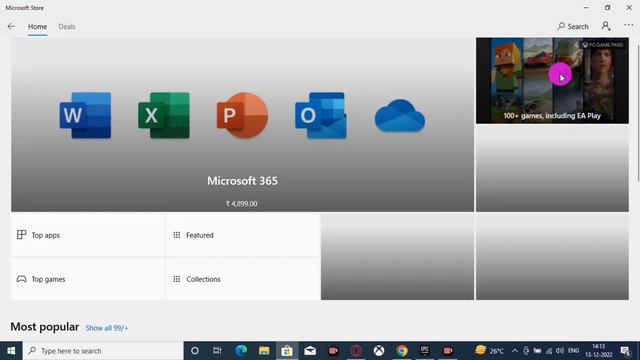Click Show all 99/+ link
This screenshot has height=360, width=640.
pyautogui.click(x=107, y=328)
